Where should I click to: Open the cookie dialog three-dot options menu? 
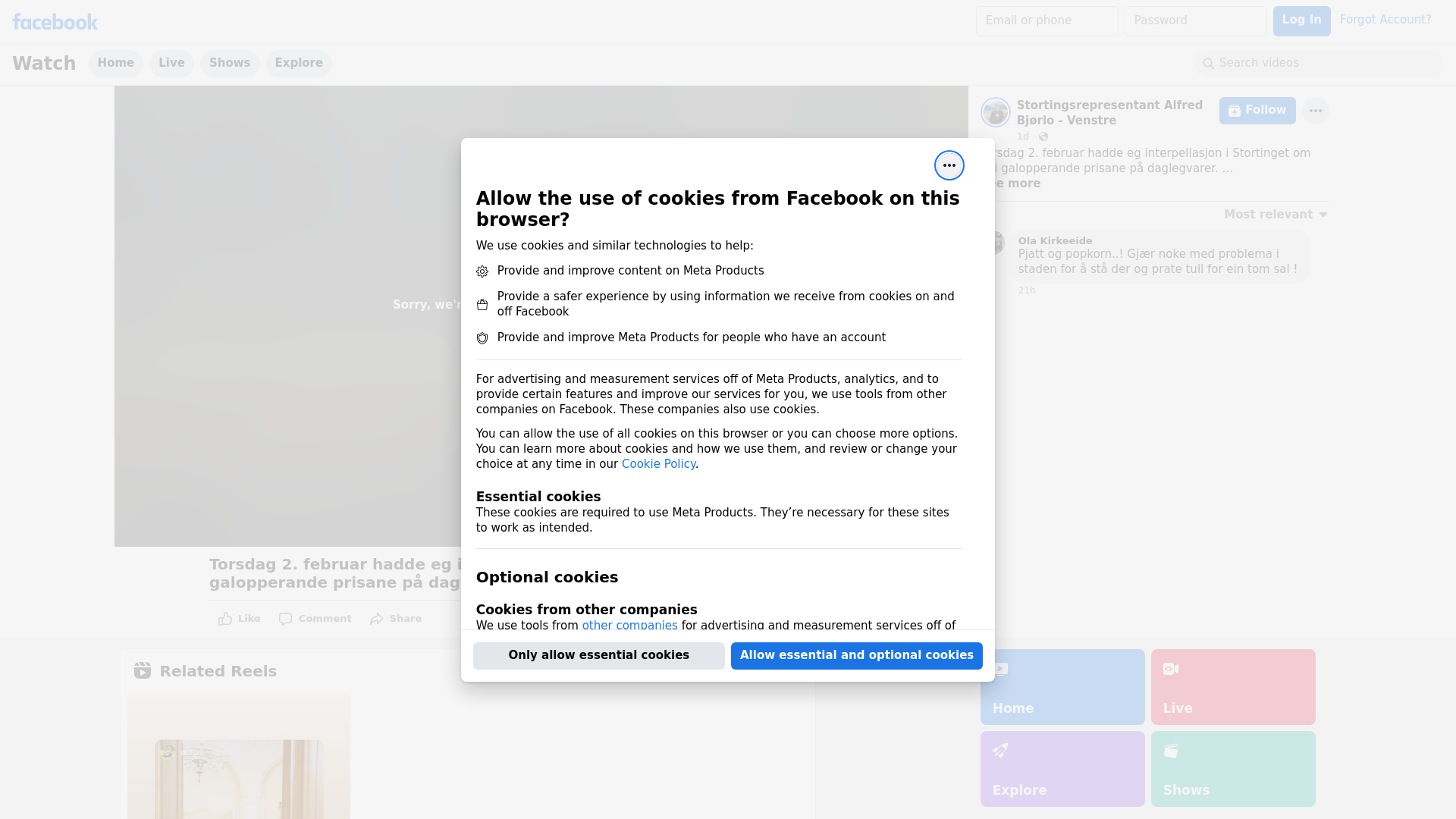coord(949,165)
